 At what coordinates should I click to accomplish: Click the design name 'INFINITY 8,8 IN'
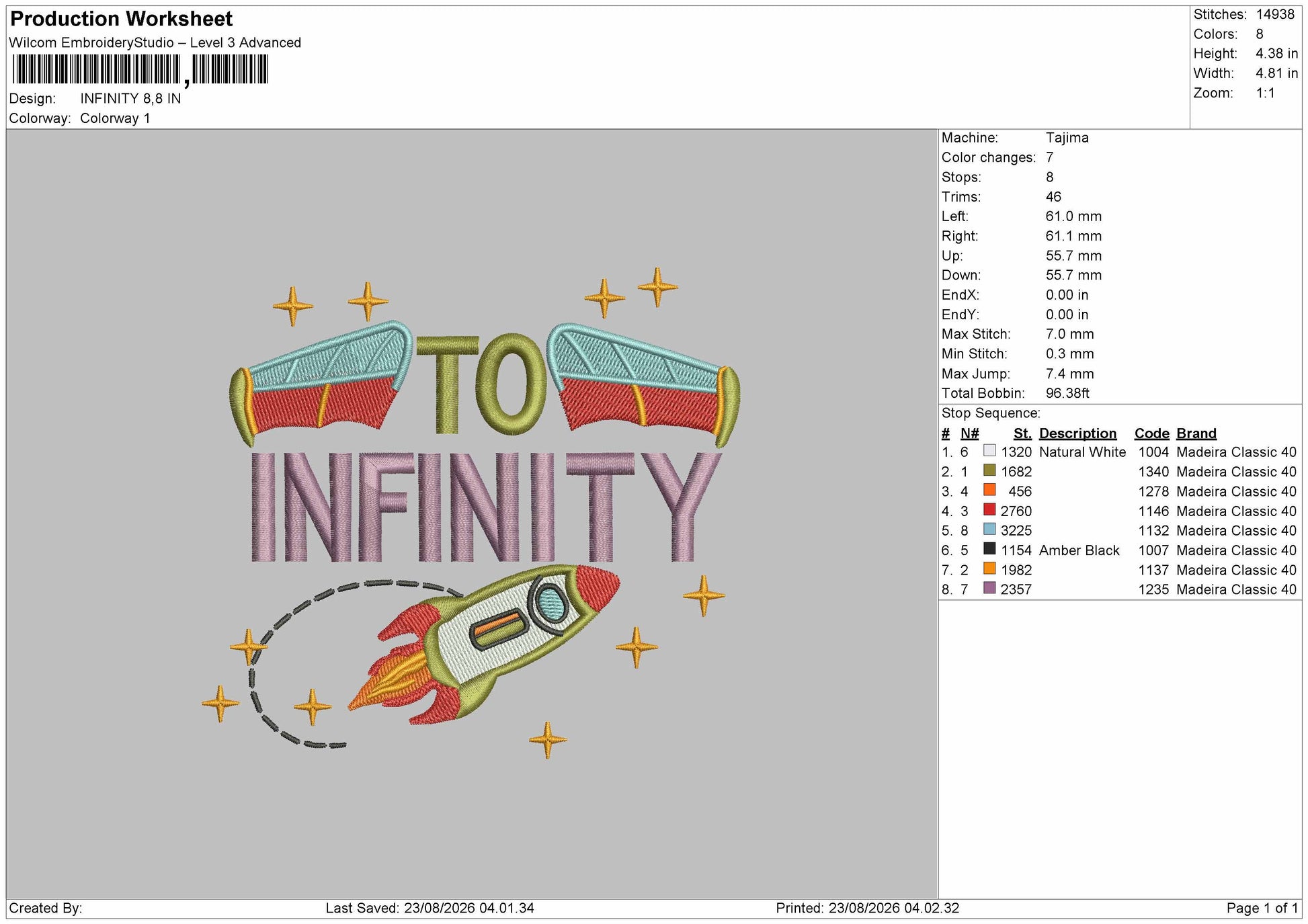click(x=130, y=98)
